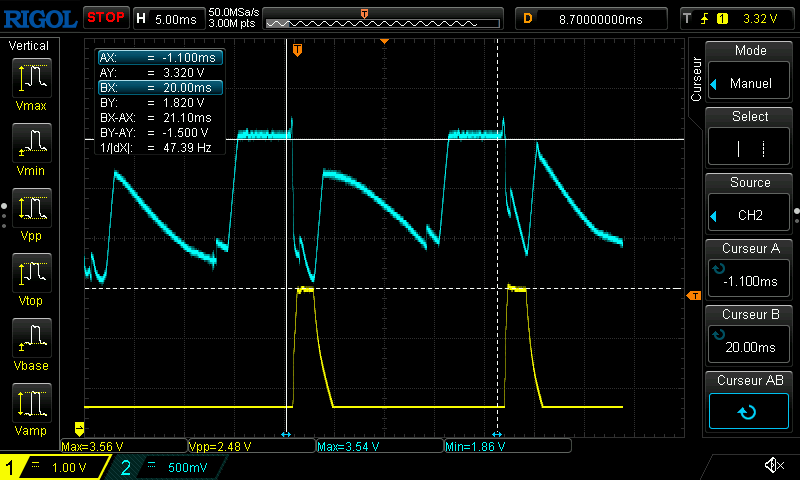
Task: Select the Vmin measurement icon
Action: pos(32,143)
